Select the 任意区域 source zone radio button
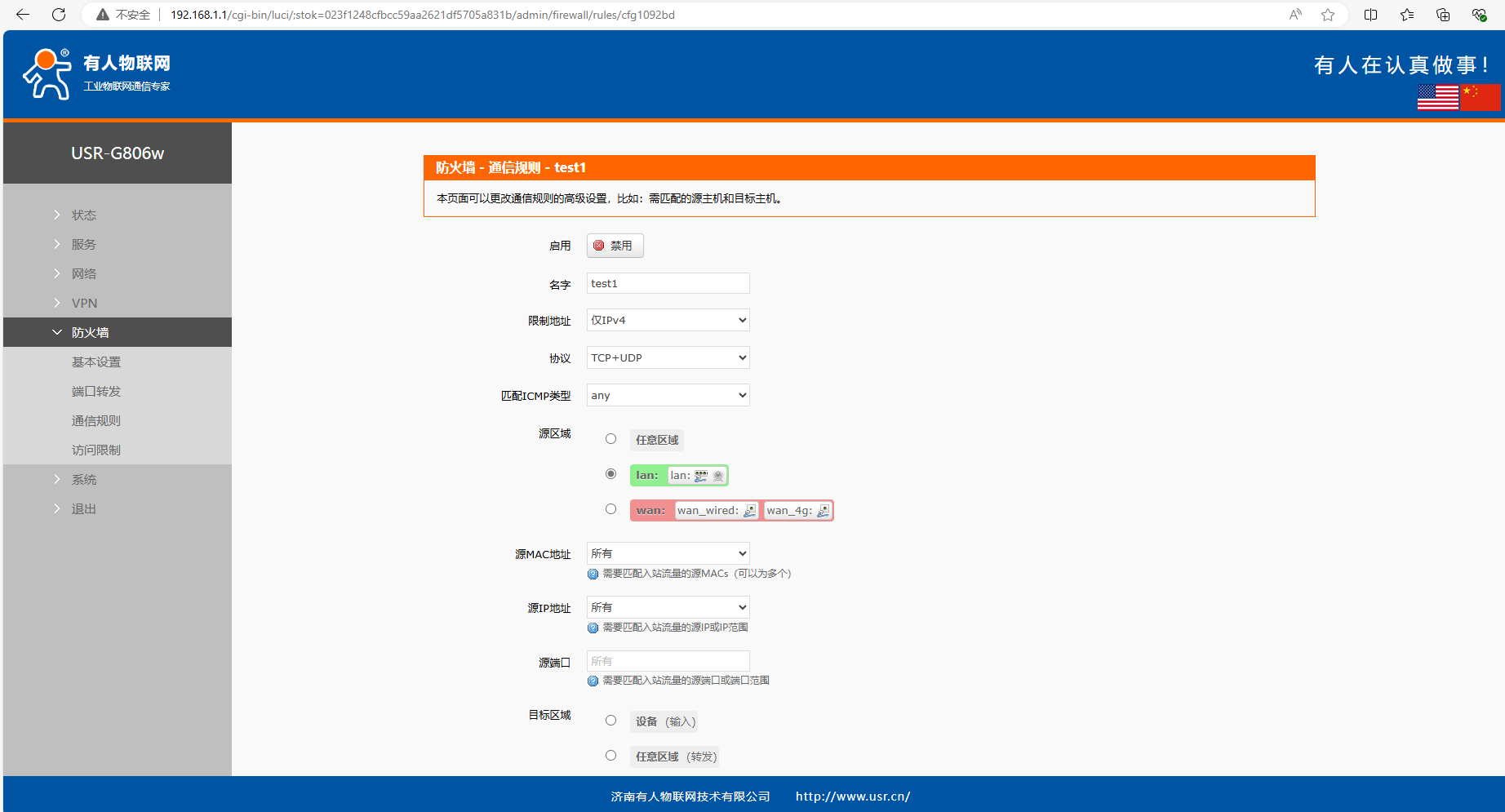1505x812 pixels. point(610,439)
